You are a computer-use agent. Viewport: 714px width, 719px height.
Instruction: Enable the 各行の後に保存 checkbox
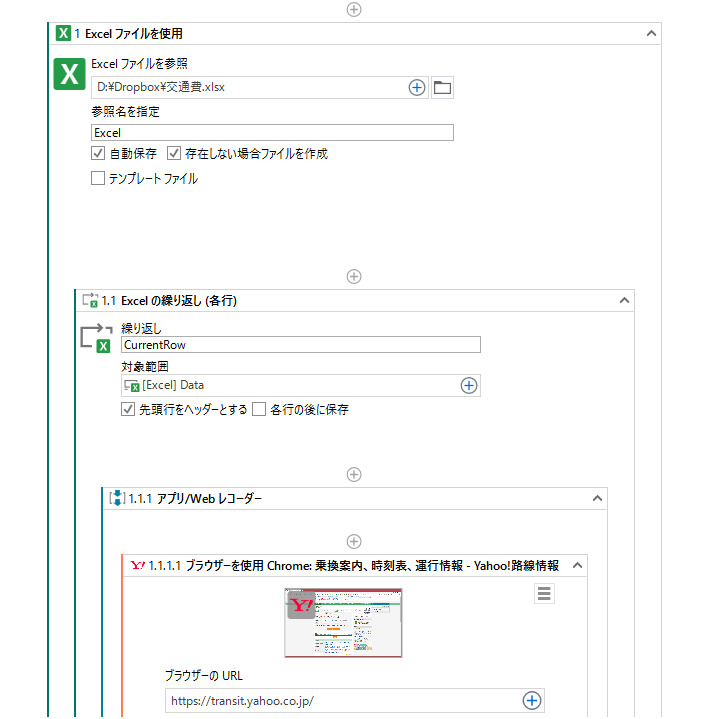[x=259, y=409]
